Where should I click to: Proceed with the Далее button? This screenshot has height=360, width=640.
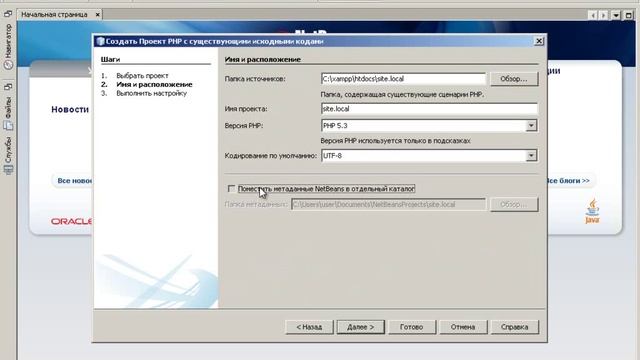tap(360, 327)
